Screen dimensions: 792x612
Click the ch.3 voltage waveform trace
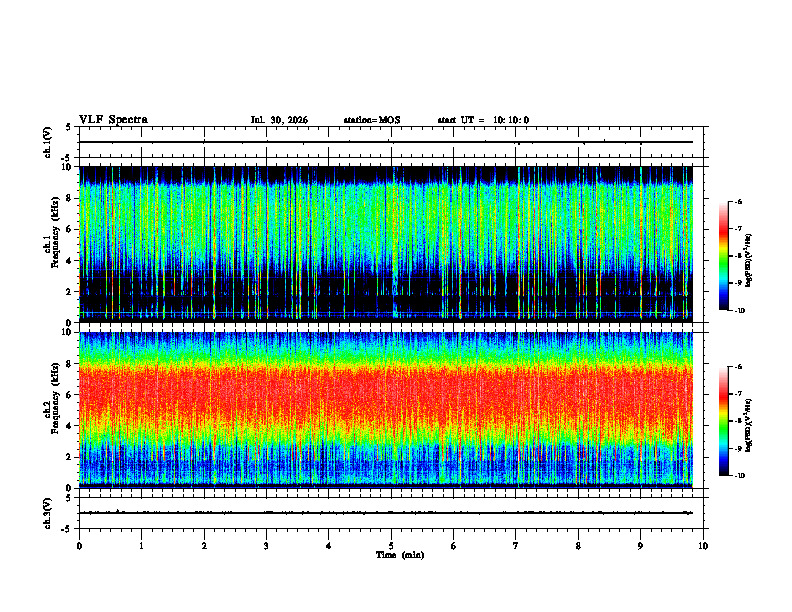tap(386, 513)
